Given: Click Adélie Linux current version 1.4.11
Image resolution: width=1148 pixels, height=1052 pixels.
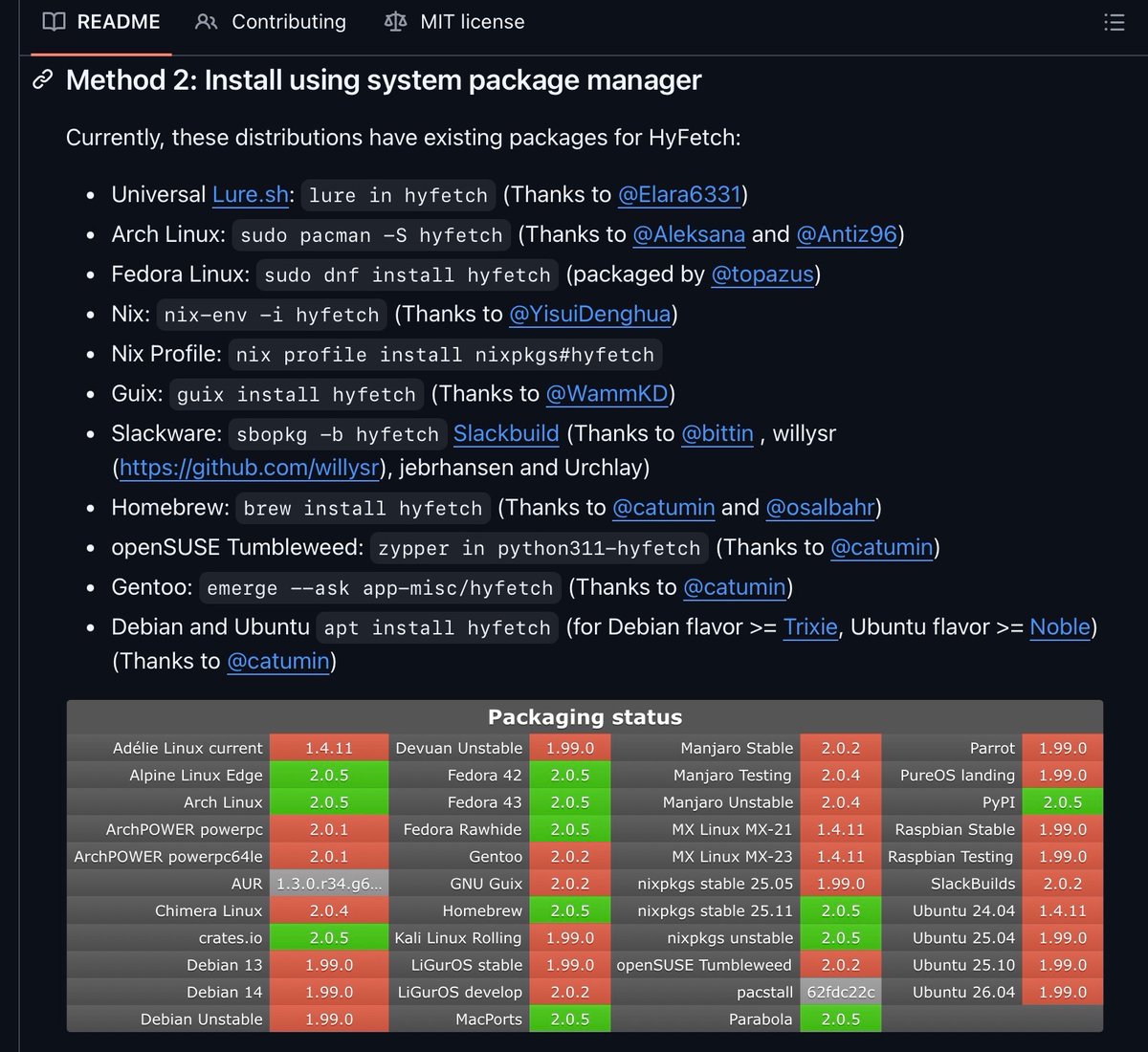Looking at the screenshot, I should tap(329, 748).
